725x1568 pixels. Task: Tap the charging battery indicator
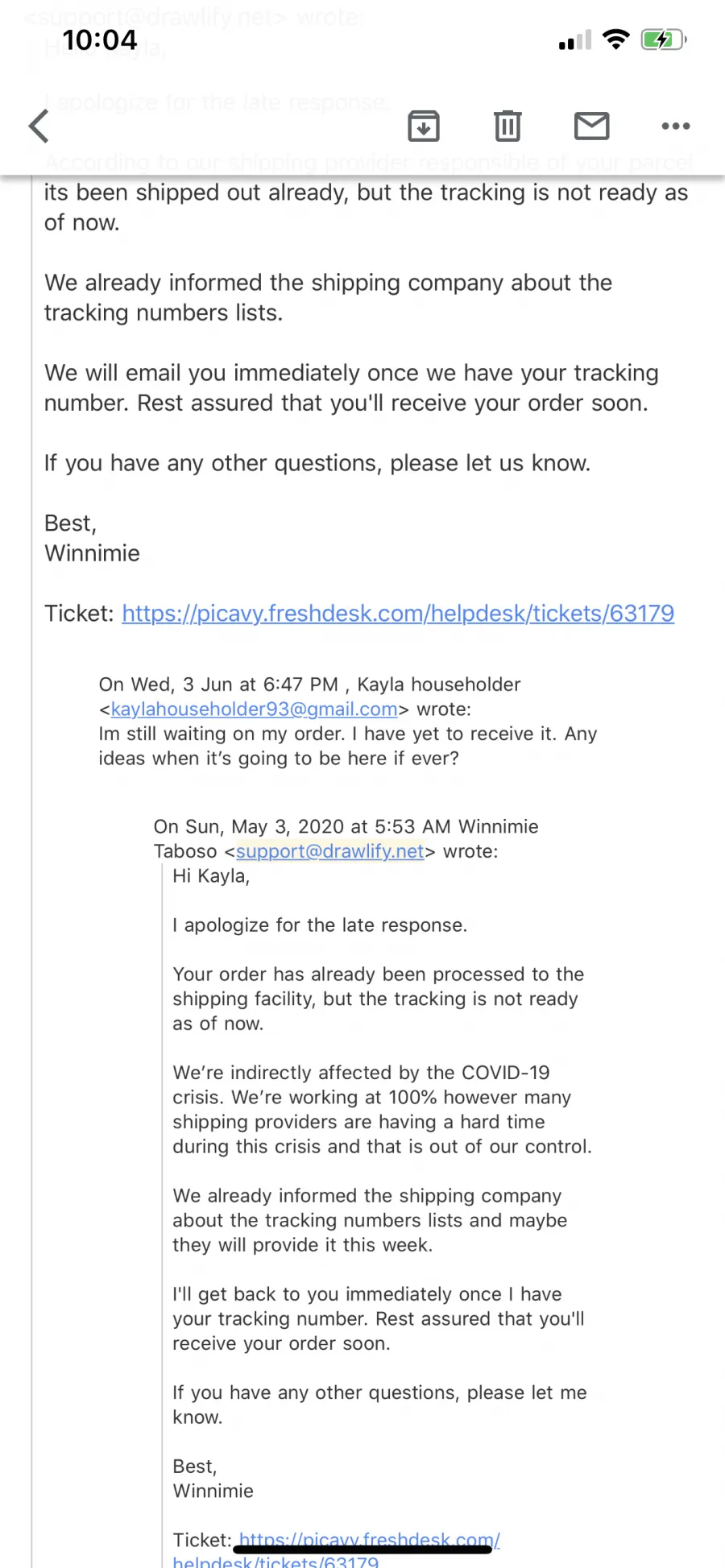coord(663,39)
